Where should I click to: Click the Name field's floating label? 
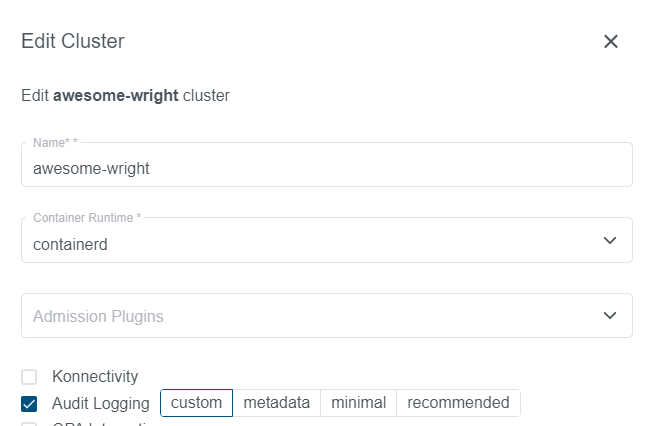[55, 143]
